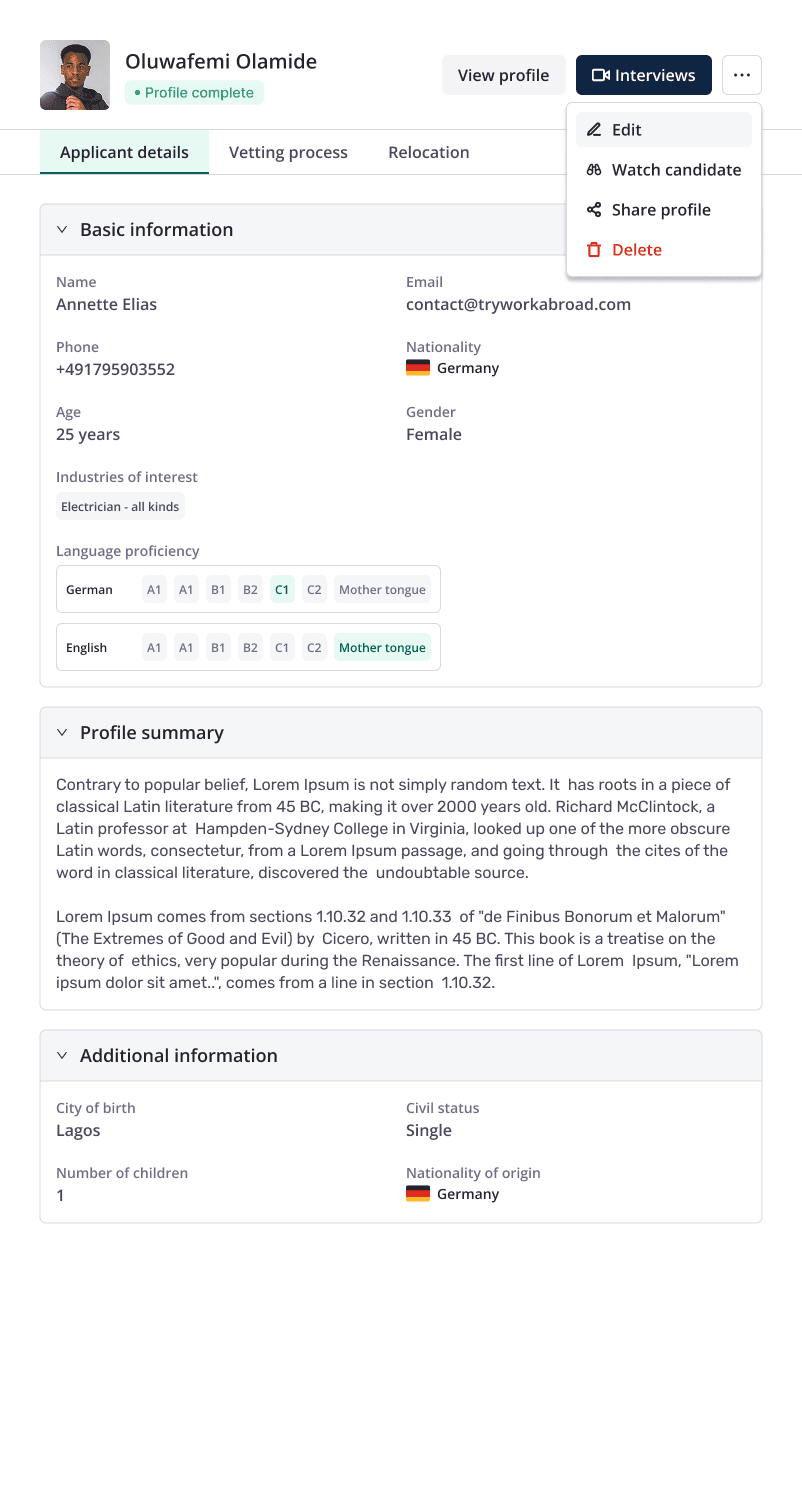
Task: Click the Germany flag under Nationality of origin
Action: click(417, 1193)
